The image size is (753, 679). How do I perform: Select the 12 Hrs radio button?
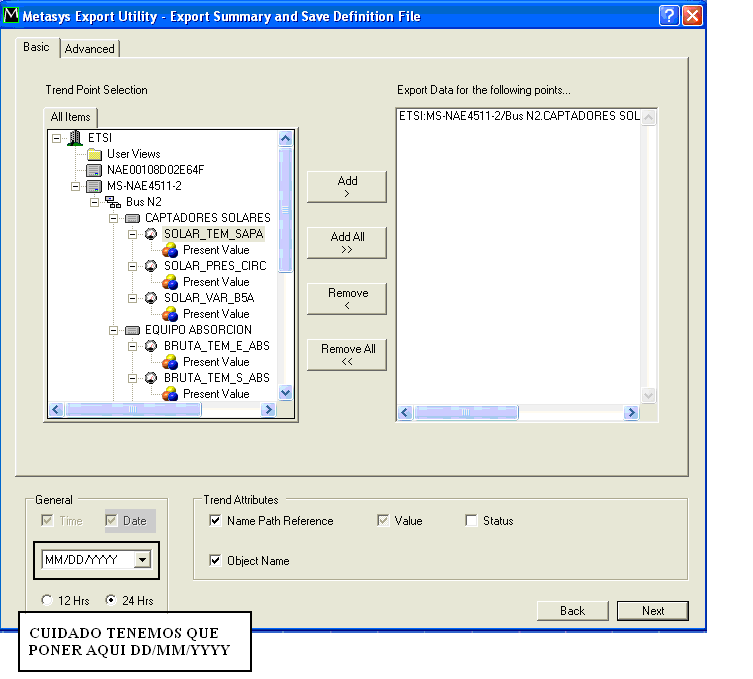point(47,600)
